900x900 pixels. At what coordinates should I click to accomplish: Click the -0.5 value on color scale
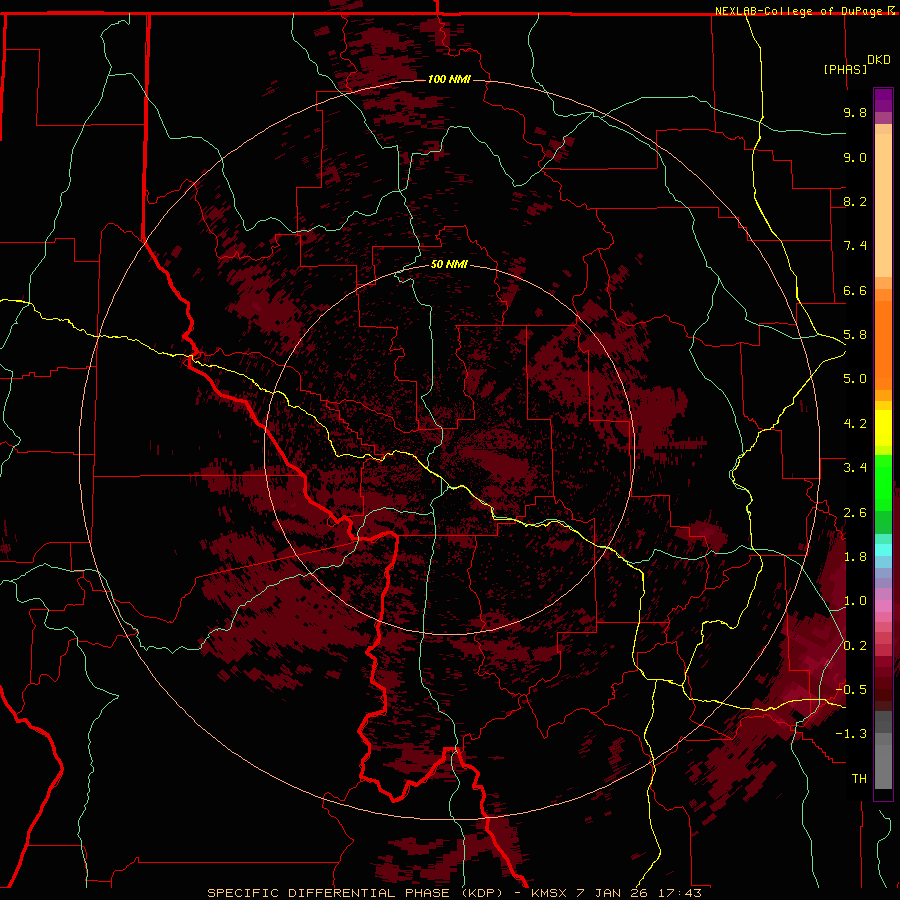(x=851, y=690)
